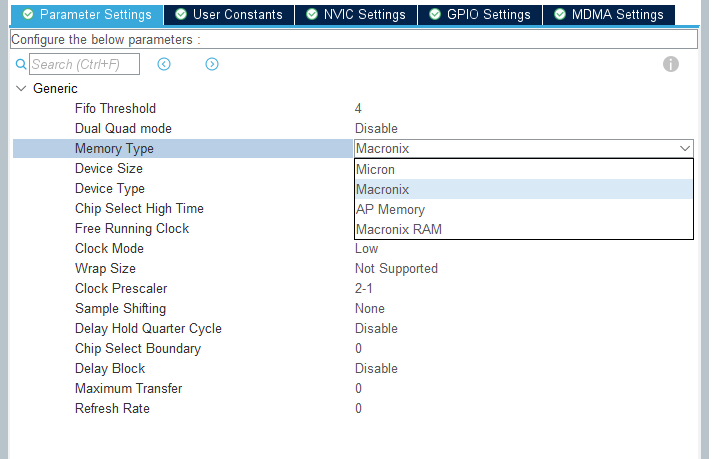Screen dimensions: 712x459
Task: Click green check icon on MDMA Settings tab
Action: coord(559,15)
